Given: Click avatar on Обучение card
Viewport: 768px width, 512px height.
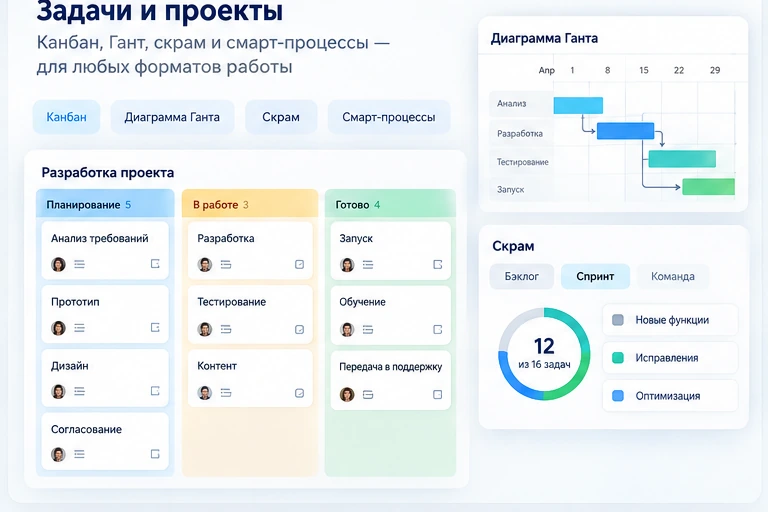Looking at the screenshot, I should coord(347,329).
